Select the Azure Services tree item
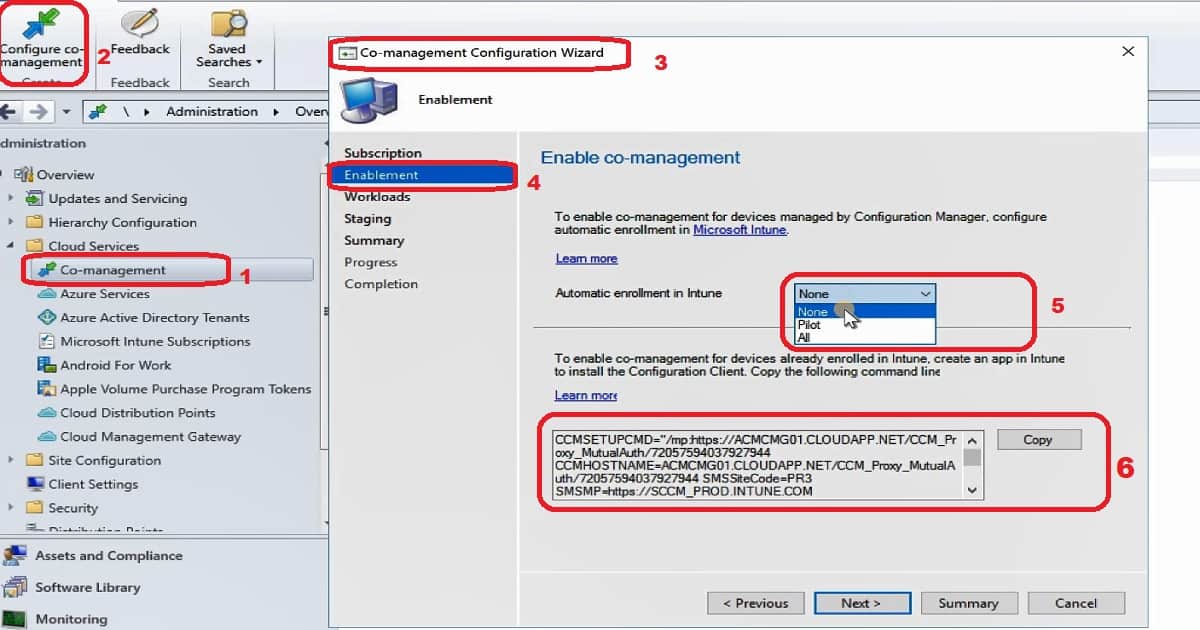 pyautogui.click(x=104, y=294)
